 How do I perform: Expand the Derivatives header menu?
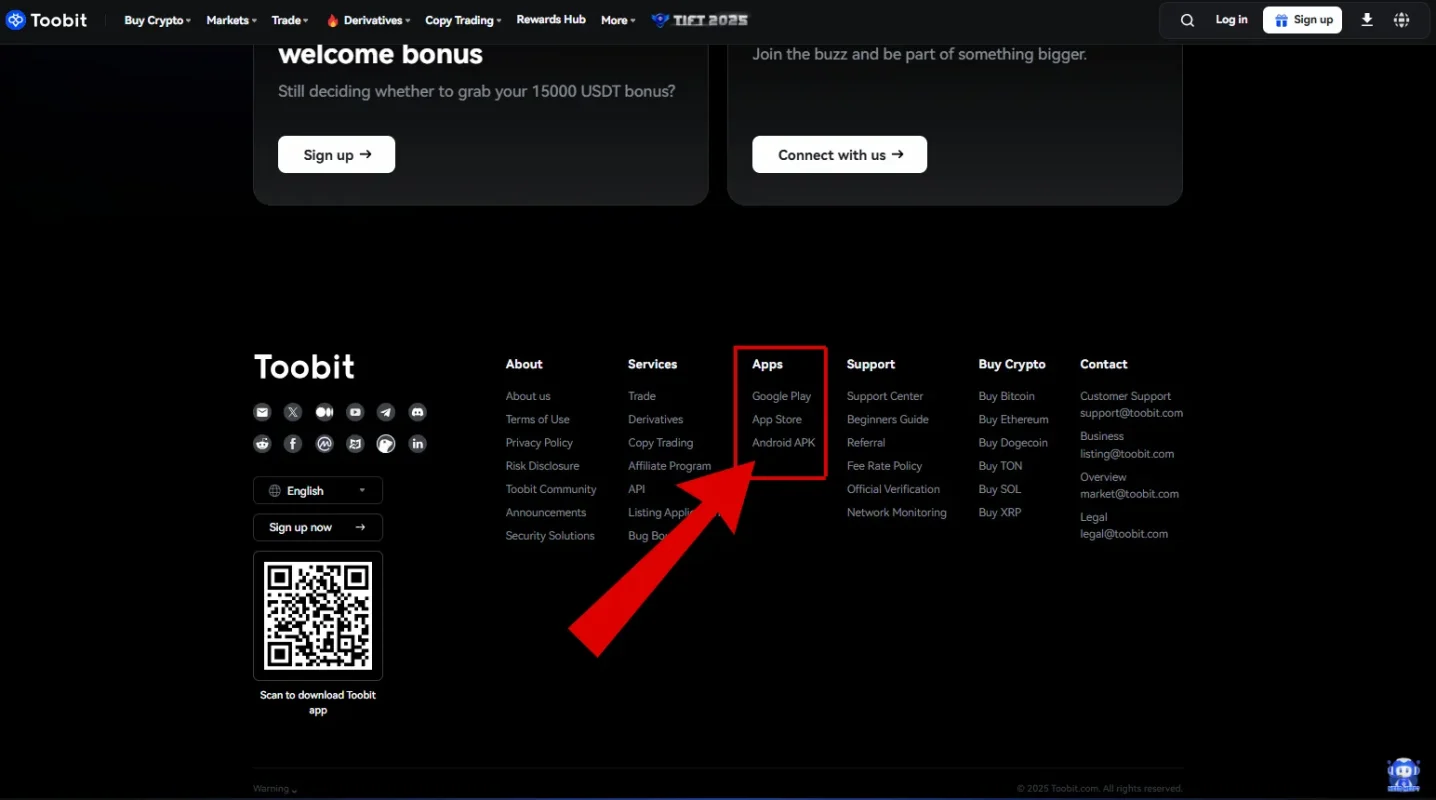[x=368, y=20]
